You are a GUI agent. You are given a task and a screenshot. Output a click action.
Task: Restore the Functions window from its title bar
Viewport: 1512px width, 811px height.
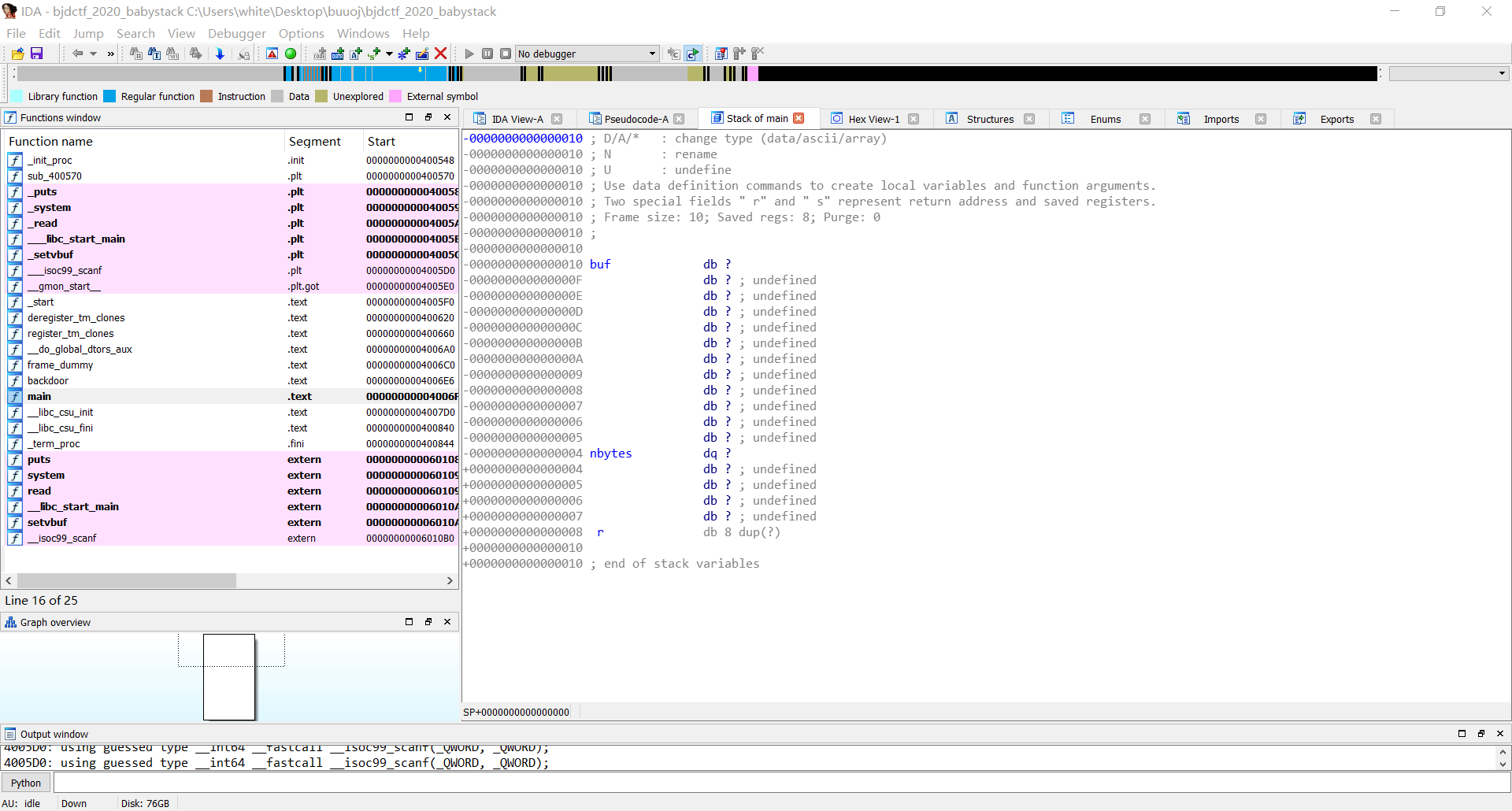(428, 117)
